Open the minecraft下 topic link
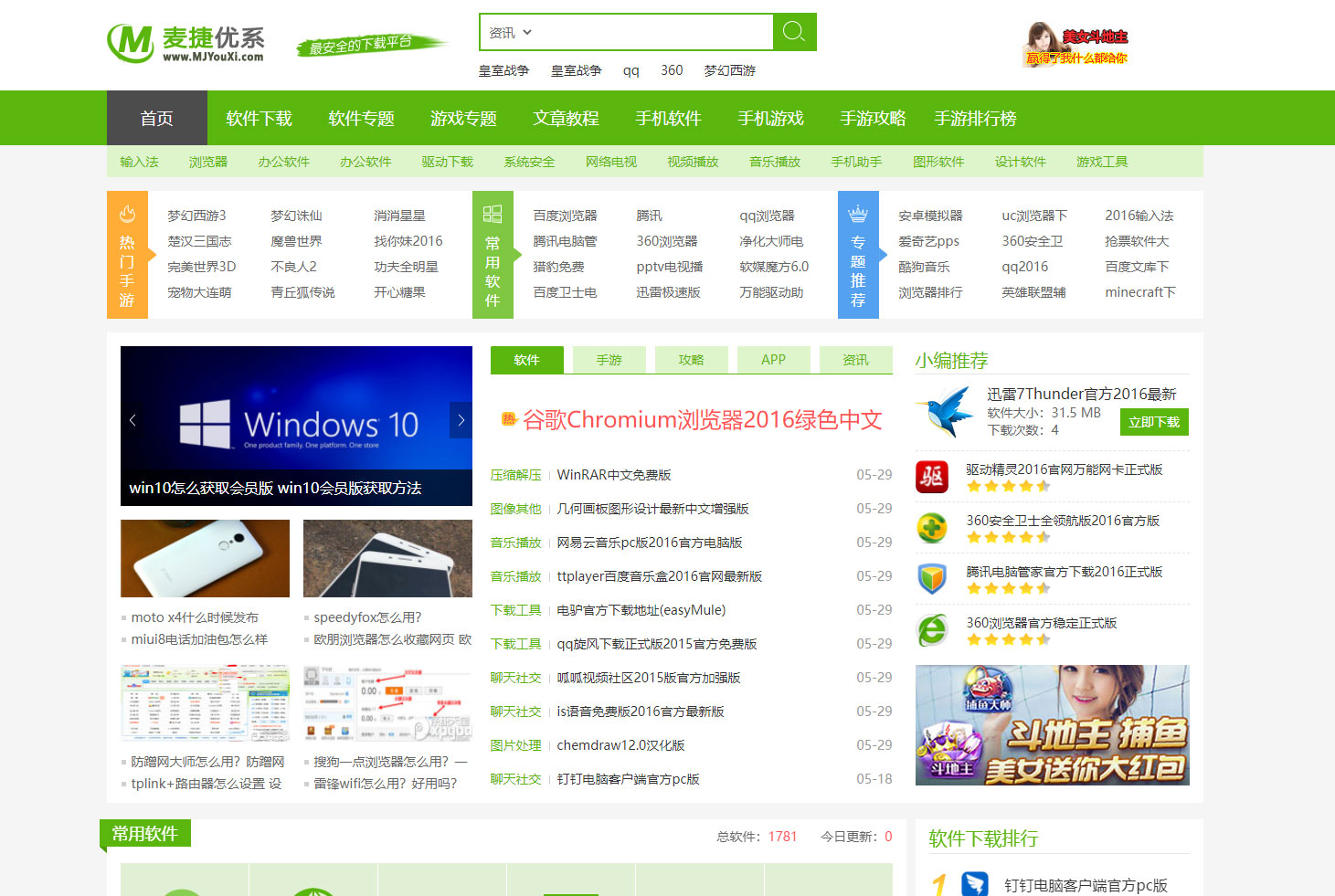The width and height of the screenshot is (1335, 896). coord(1140,292)
